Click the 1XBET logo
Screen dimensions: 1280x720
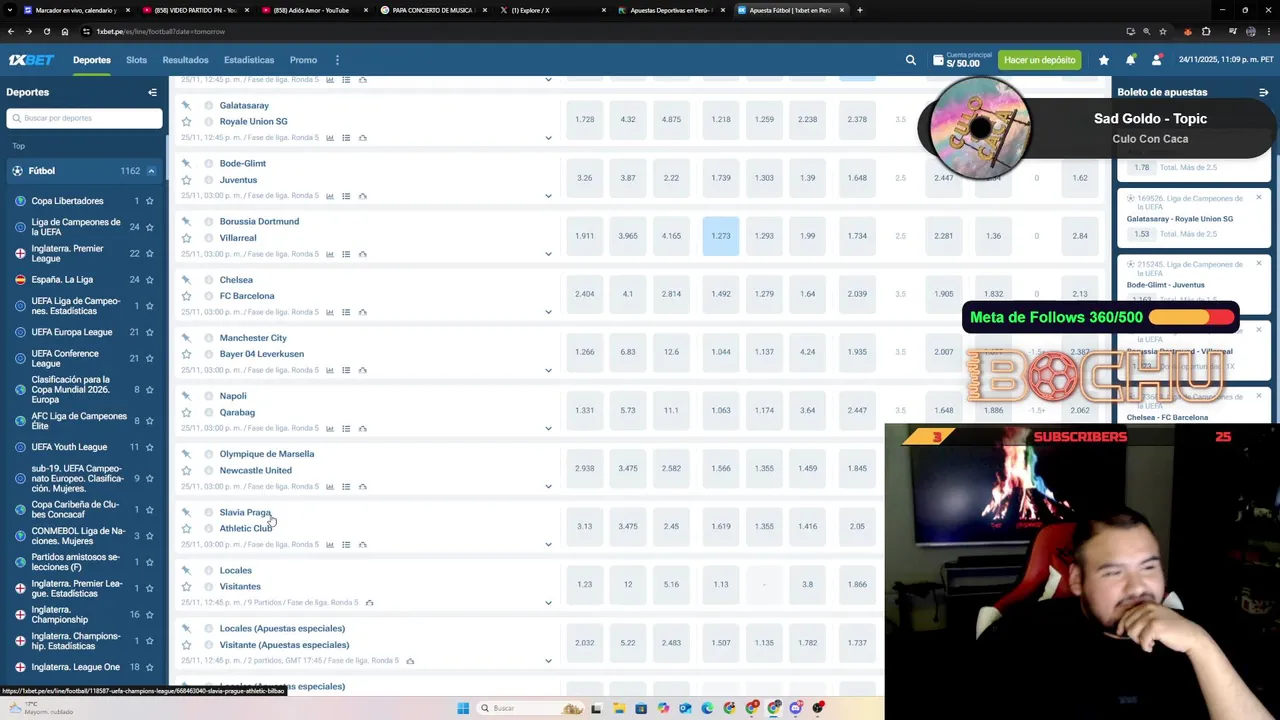coord(31,60)
